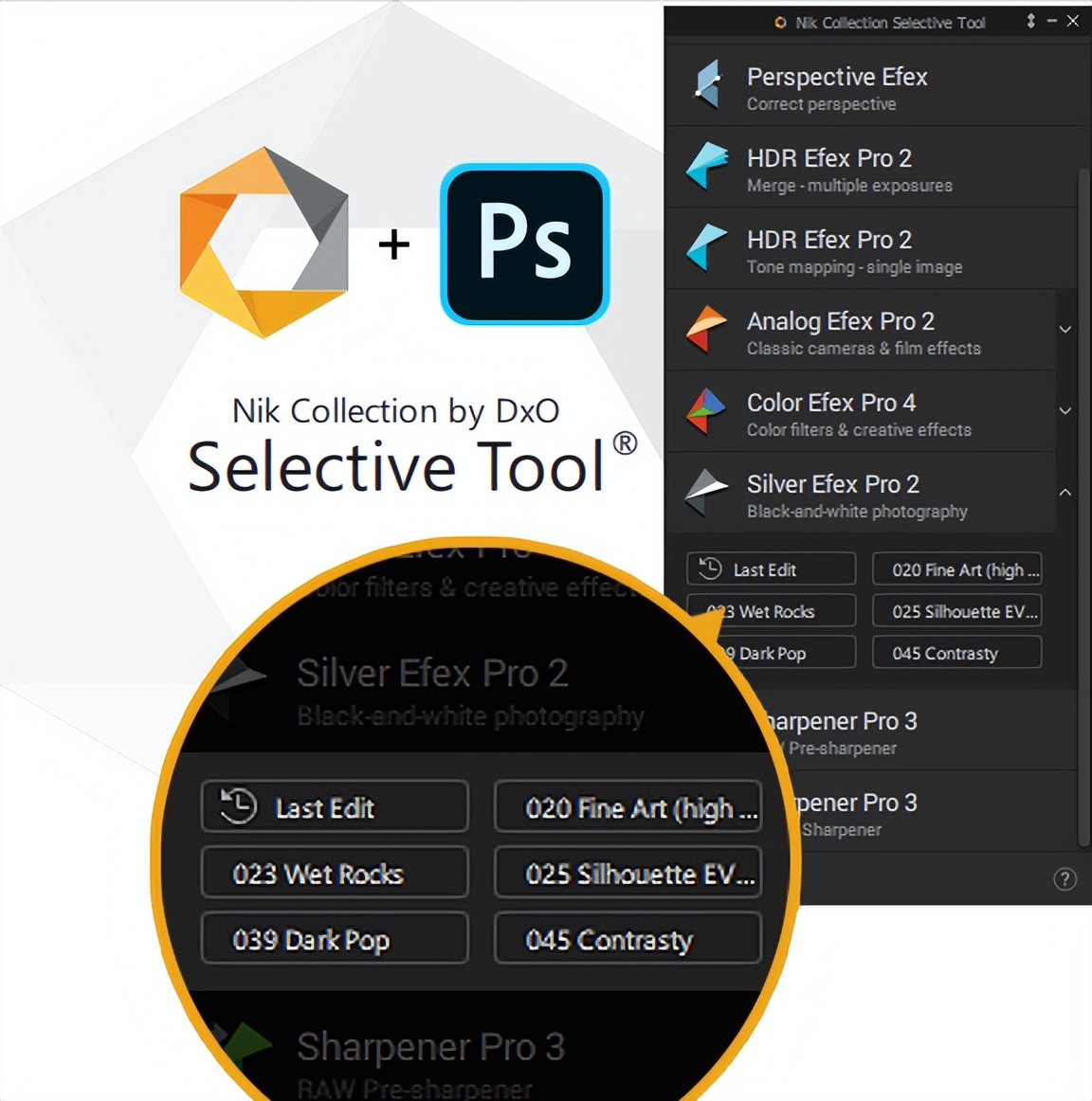This screenshot has height=1101, width=1092.
Task: Click the Analog Efex Pro 2 icon
Action: (706, 329)
